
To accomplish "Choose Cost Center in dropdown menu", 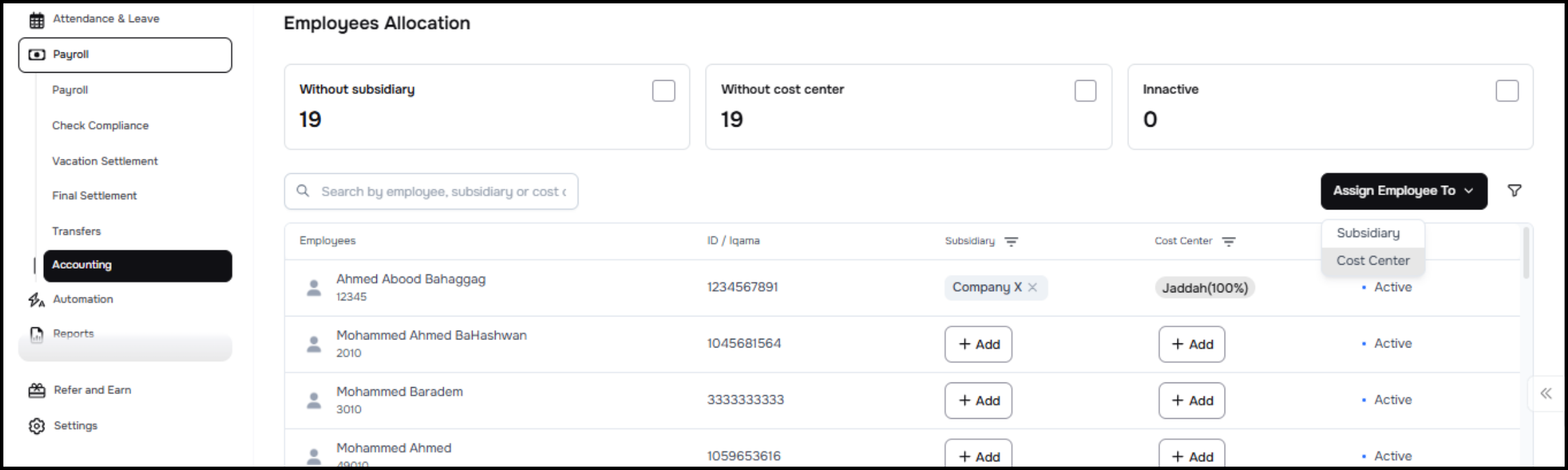I will pyautogui.click(x=1373, y=261).
